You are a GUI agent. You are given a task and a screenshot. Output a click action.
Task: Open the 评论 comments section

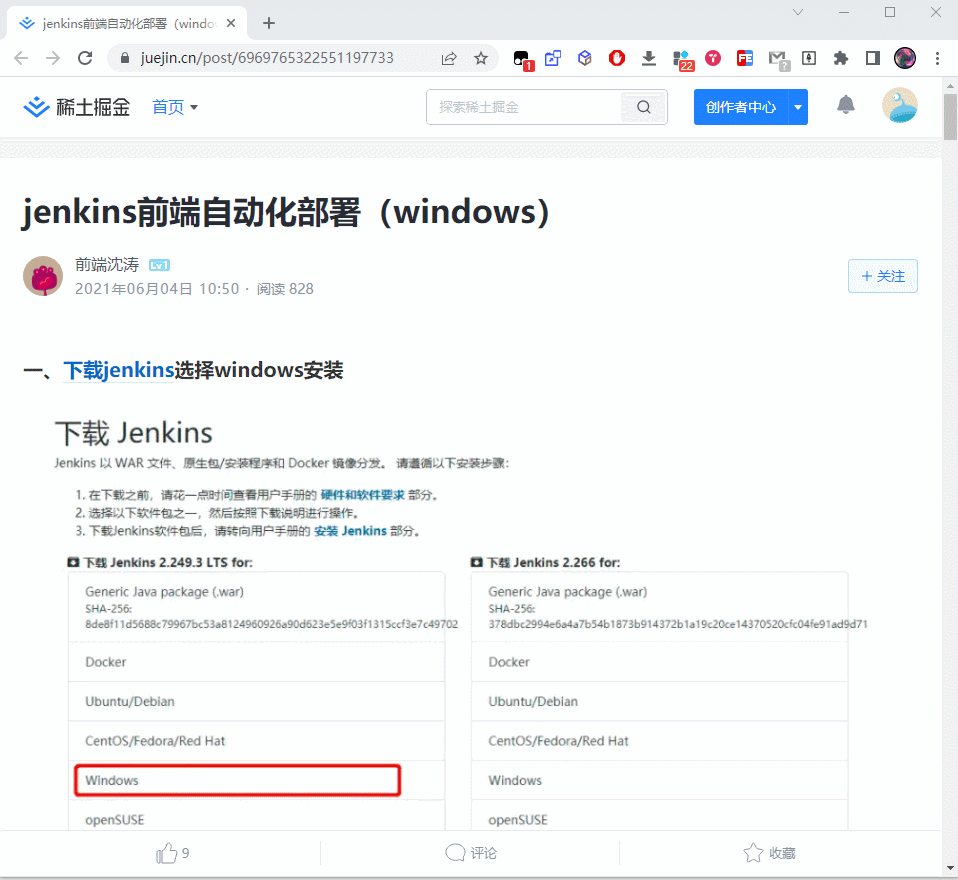pyautogui.click(x=470, y=853)
